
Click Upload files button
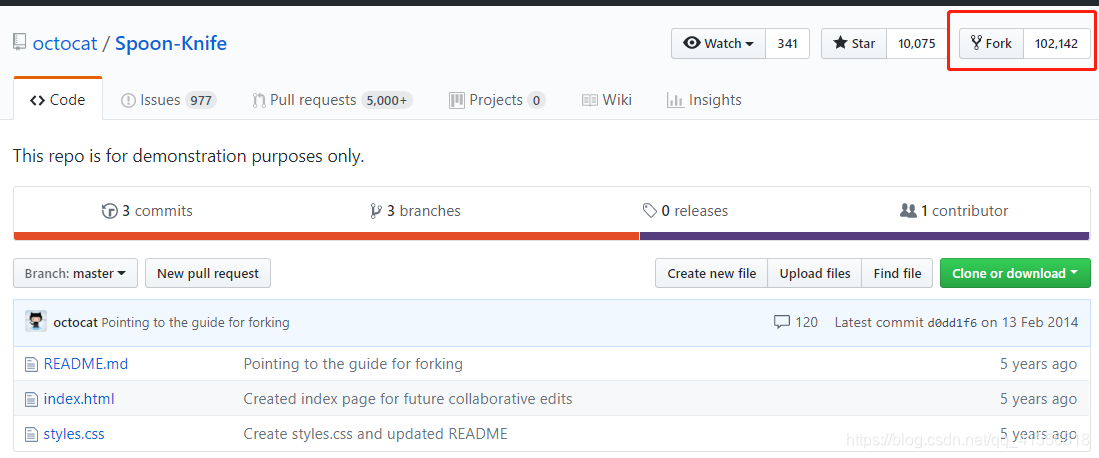pos(815,273)
